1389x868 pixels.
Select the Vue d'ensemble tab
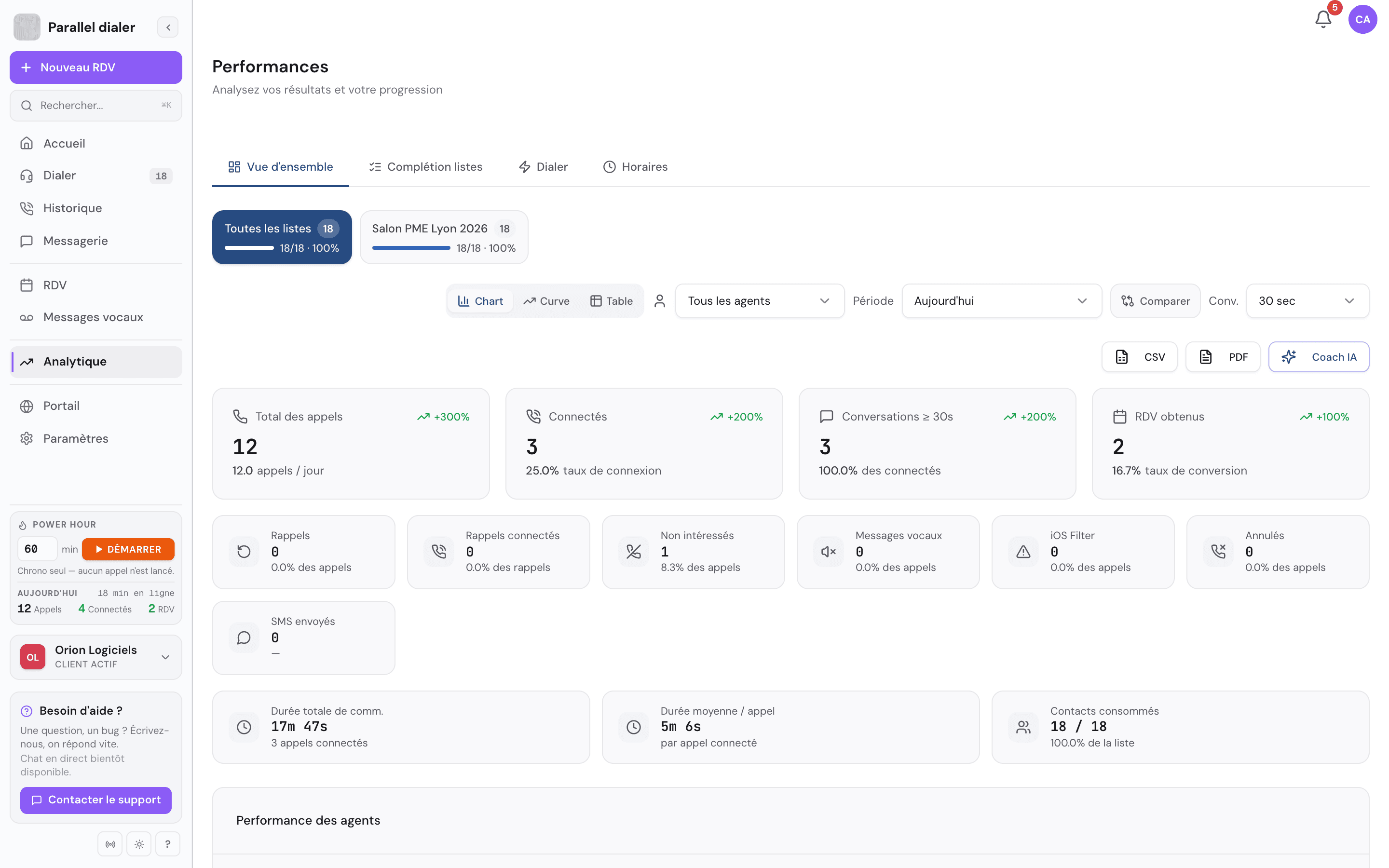pyautogui.click(x=281, y=166)
